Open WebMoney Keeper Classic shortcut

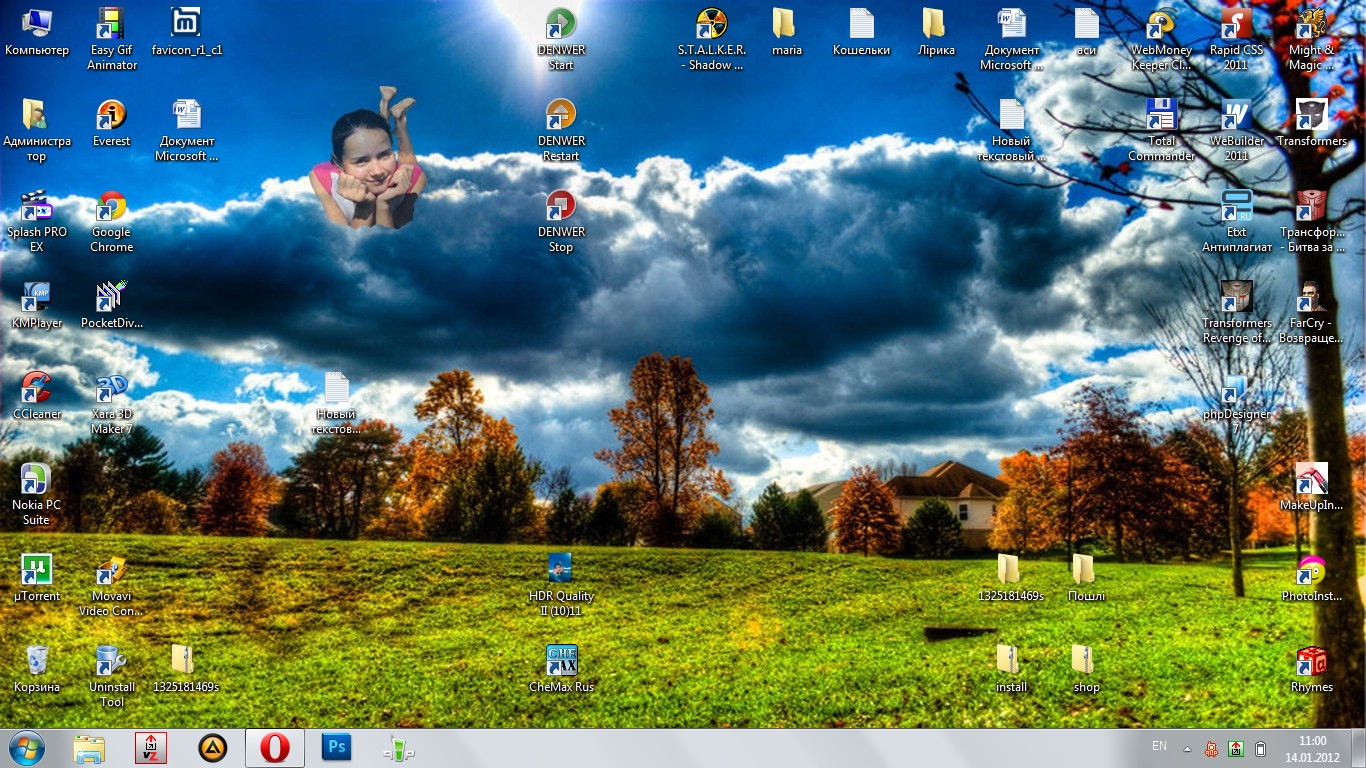pyautogui.click(x=1161, y=24)
